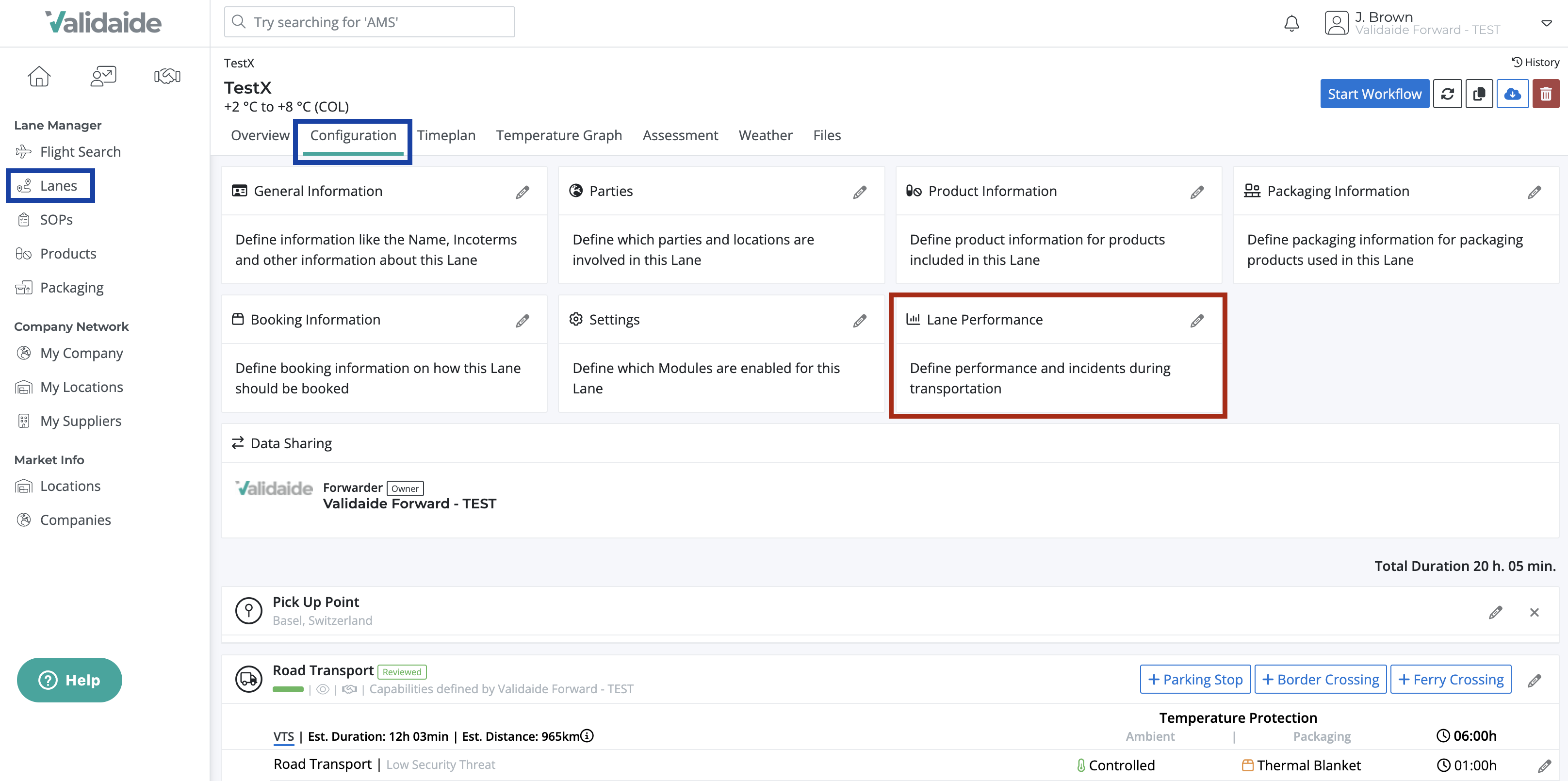The image size is (1568, 781).
Task: Switch to the Timeplan tab
Action: tap(446, 135)
